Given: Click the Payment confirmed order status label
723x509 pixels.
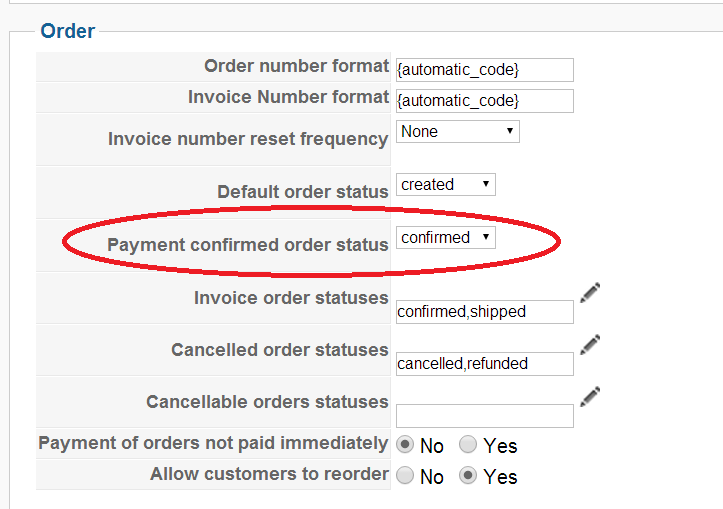Looking at the screenshot, I should coord(248,244).
